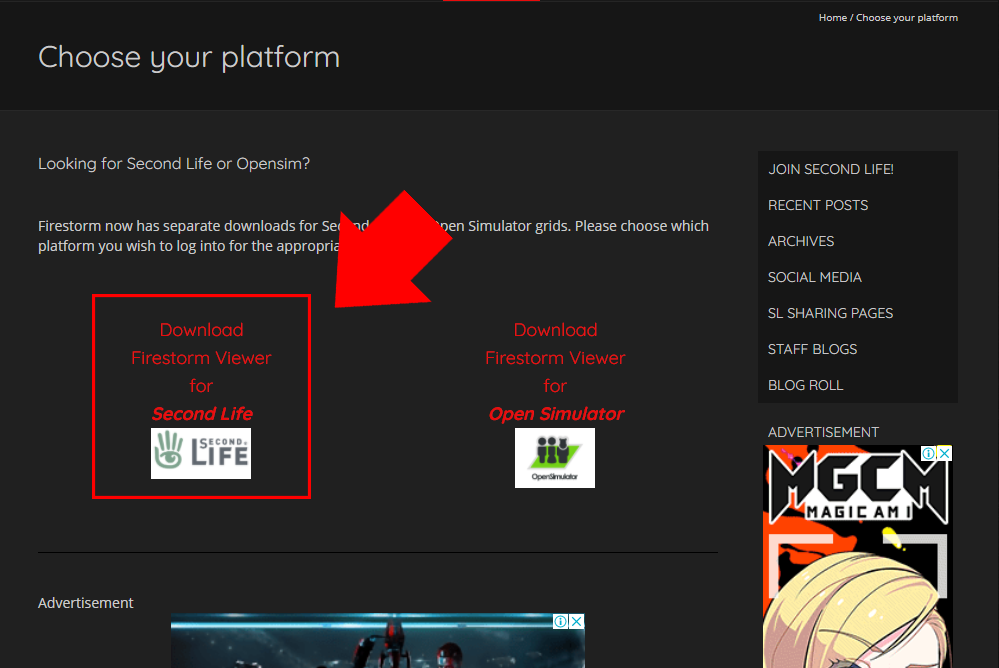Open ARCHIVES from the sidebar

click(800, 241)
